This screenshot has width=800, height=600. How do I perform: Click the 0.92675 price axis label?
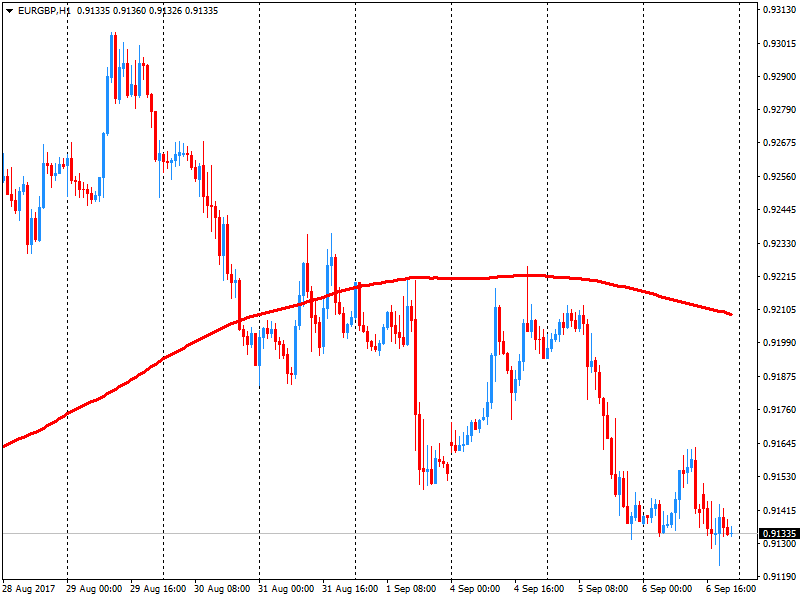[x=779, y=143]
